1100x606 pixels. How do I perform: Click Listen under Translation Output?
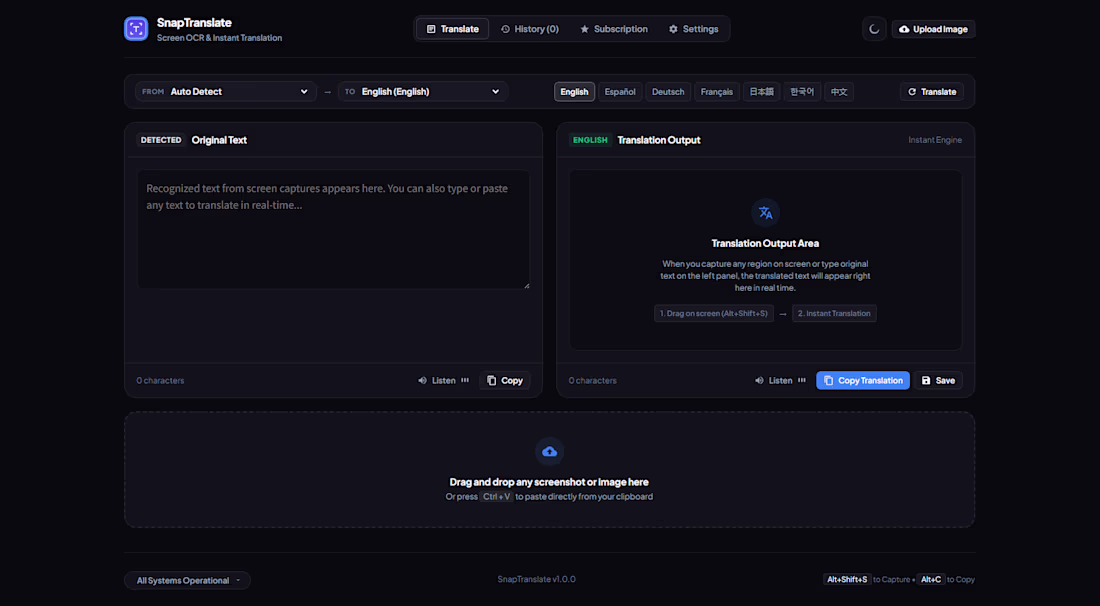[780, 380]
